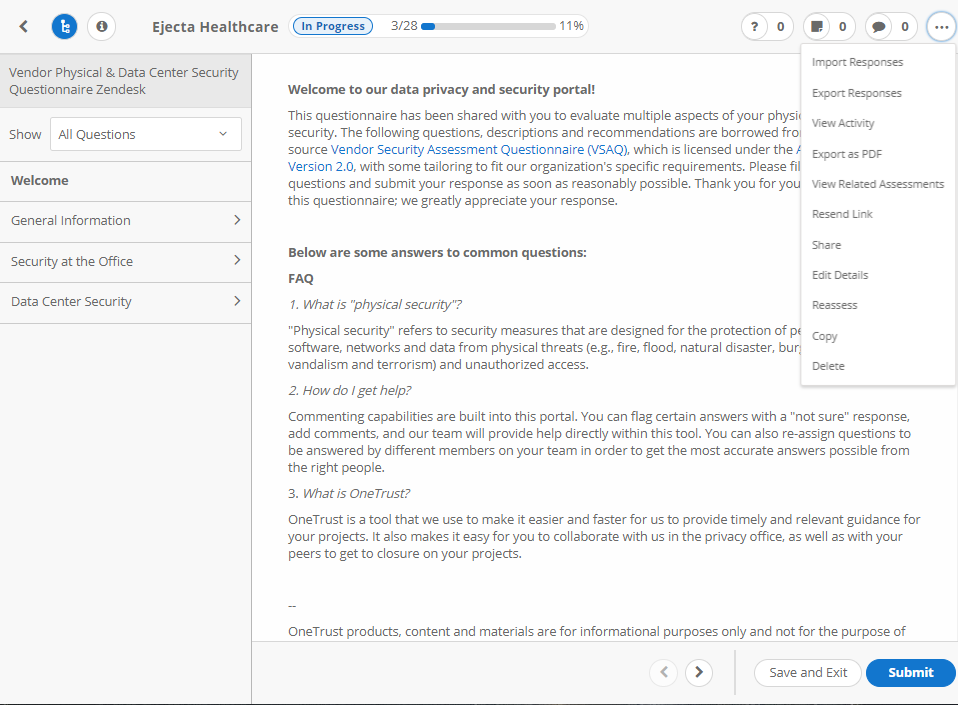
Task: Expand the Security at the Office section
Action: pyautogui.click(x=125, y=261)
